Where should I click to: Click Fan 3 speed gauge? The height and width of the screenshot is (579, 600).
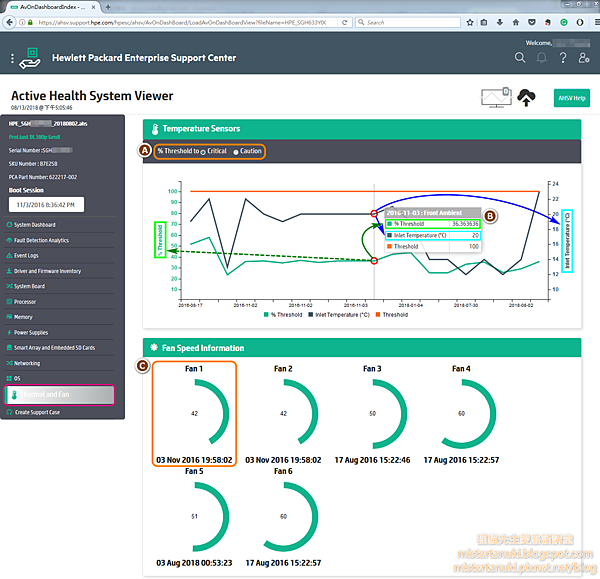pyautogui.click(x=372, y=413)
